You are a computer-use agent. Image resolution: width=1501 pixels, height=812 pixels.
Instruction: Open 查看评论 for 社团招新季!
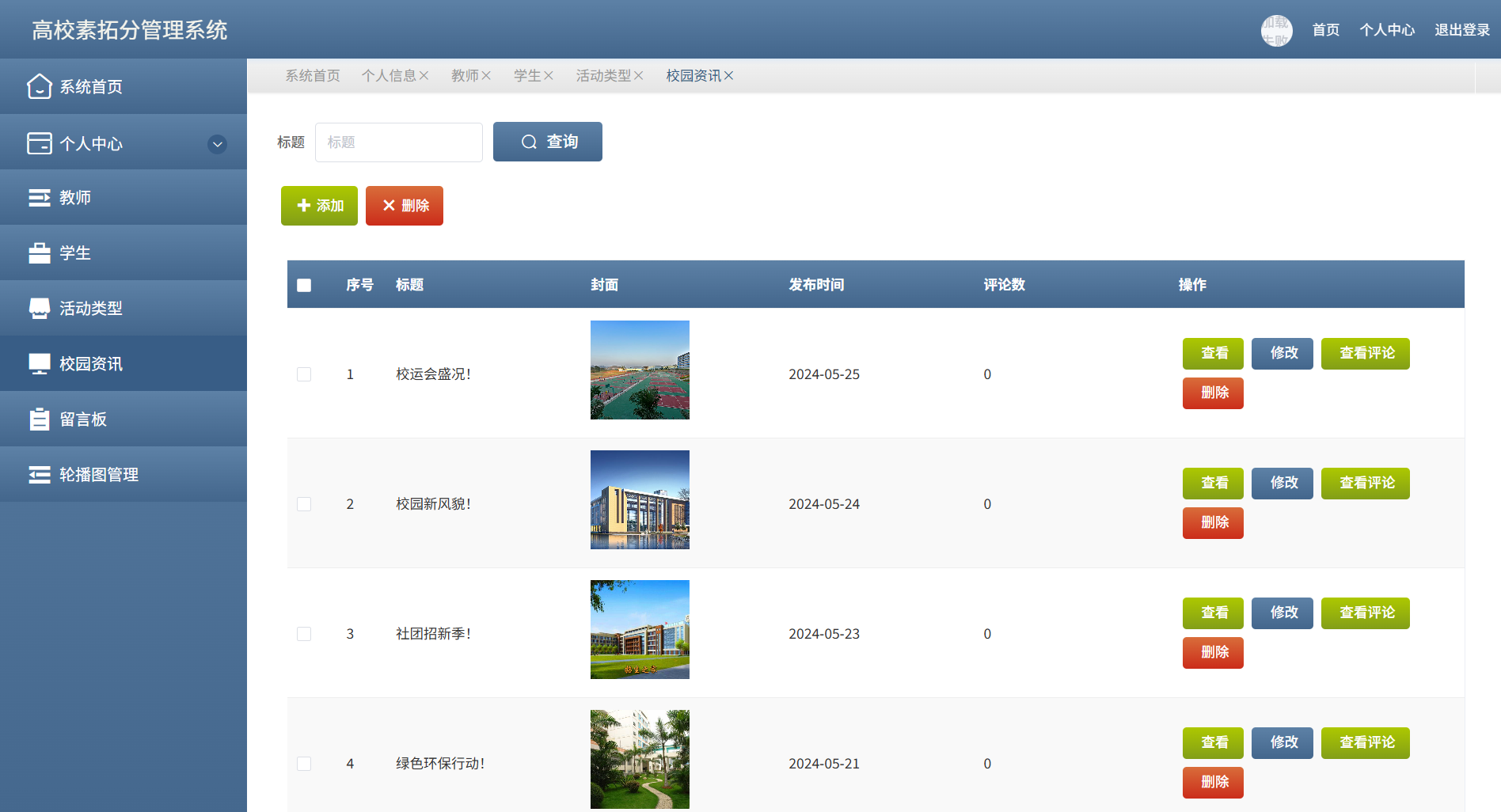click(x=1366, y=613)
